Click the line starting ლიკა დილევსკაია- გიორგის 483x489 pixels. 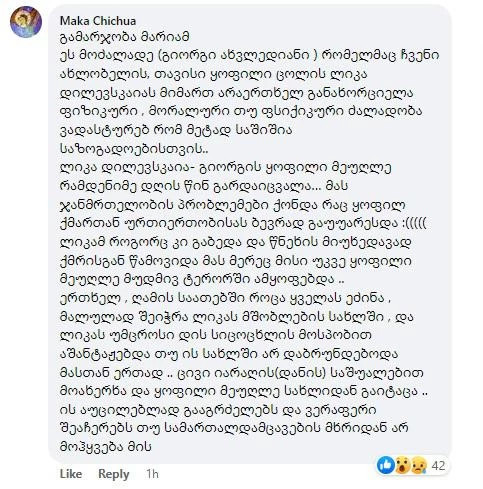click(x=225, y=167)
